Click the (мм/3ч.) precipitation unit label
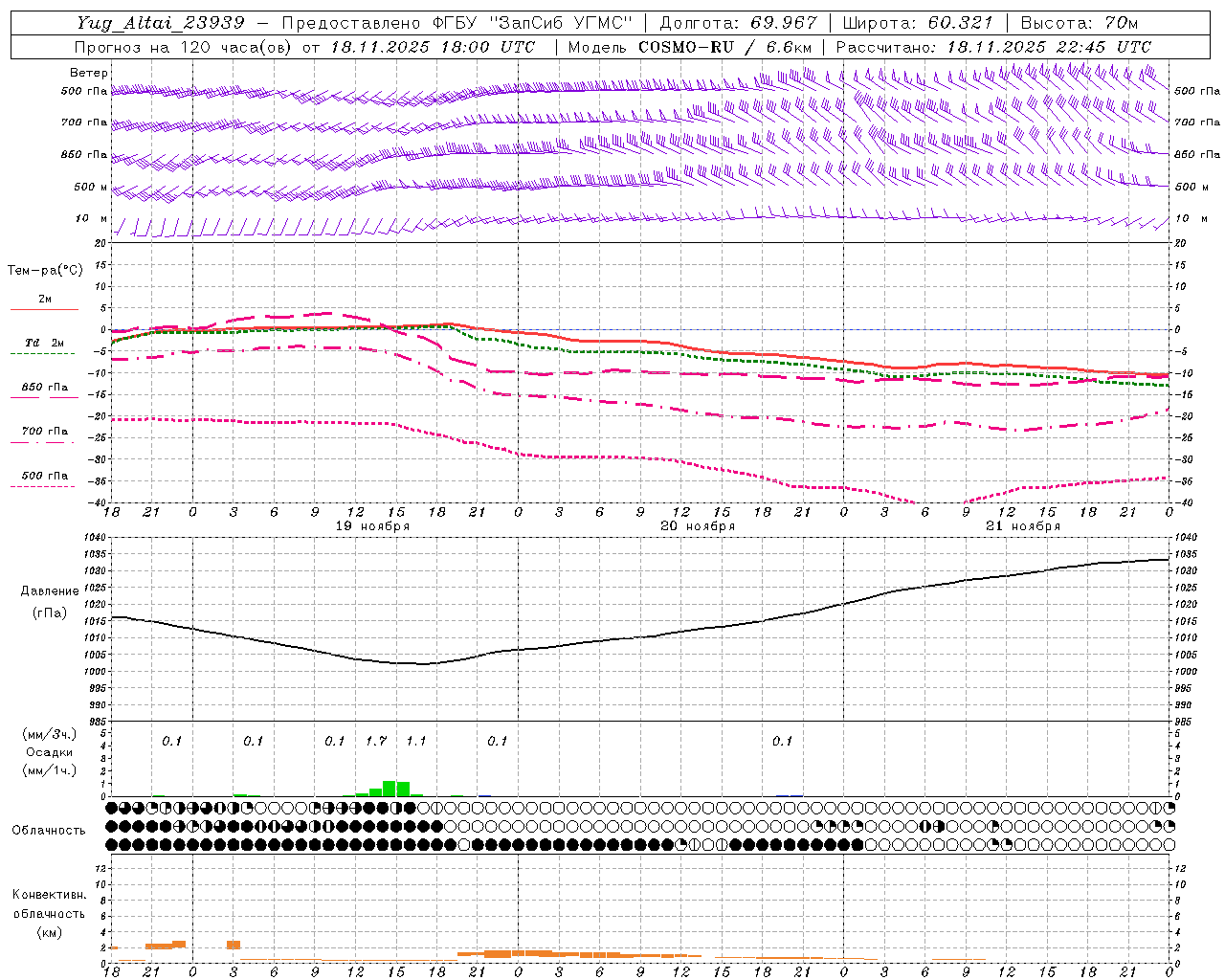This screenshot has width=1225, height=980. (x=50, y=734)
